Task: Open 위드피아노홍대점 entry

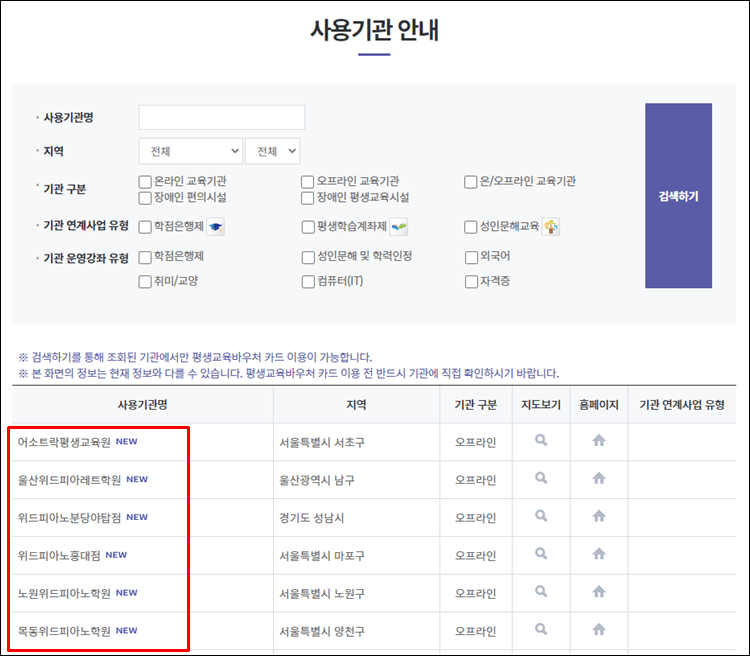Action: [59, 555]
